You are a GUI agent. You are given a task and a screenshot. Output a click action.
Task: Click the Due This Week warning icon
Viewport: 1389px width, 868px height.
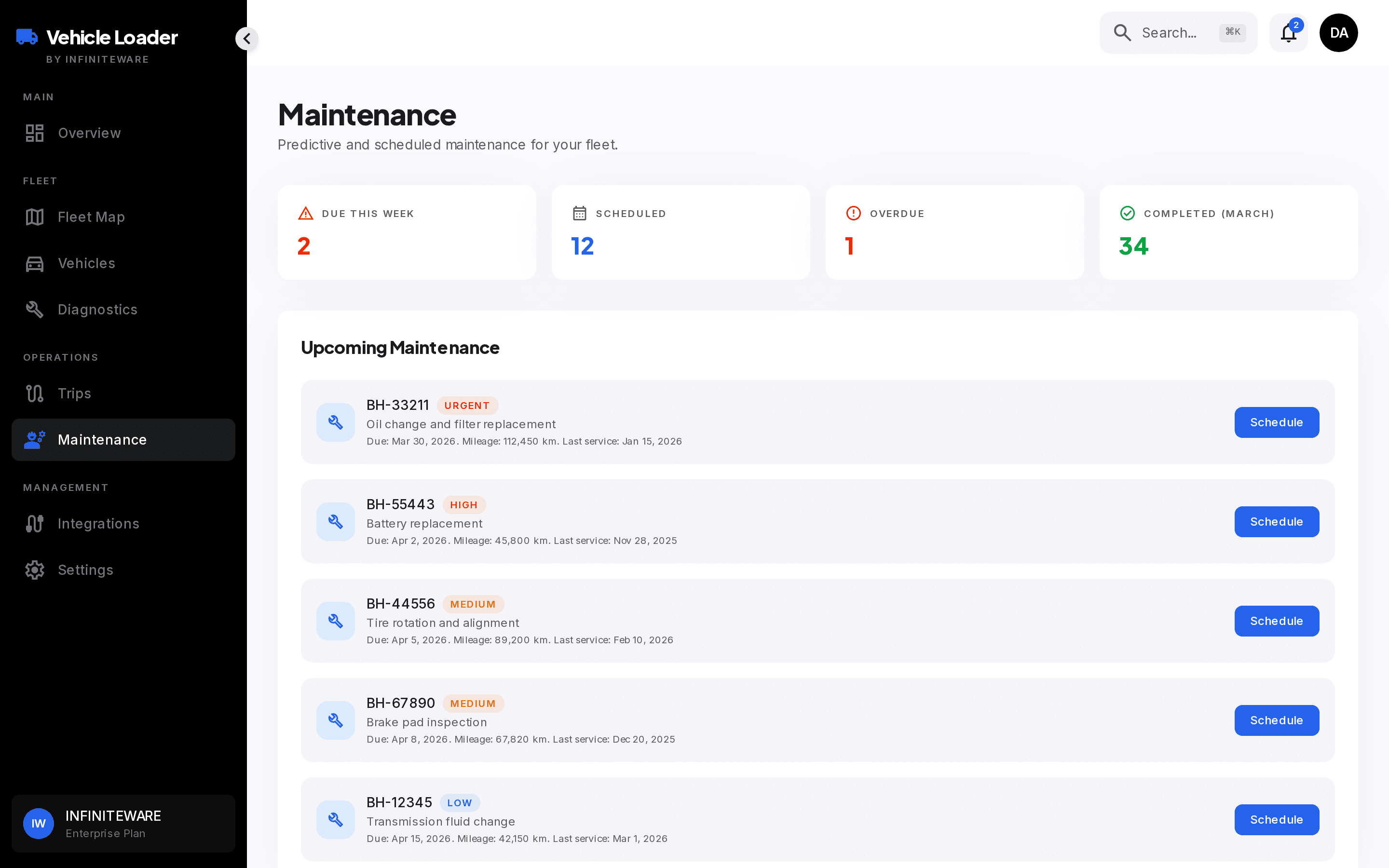306,214
